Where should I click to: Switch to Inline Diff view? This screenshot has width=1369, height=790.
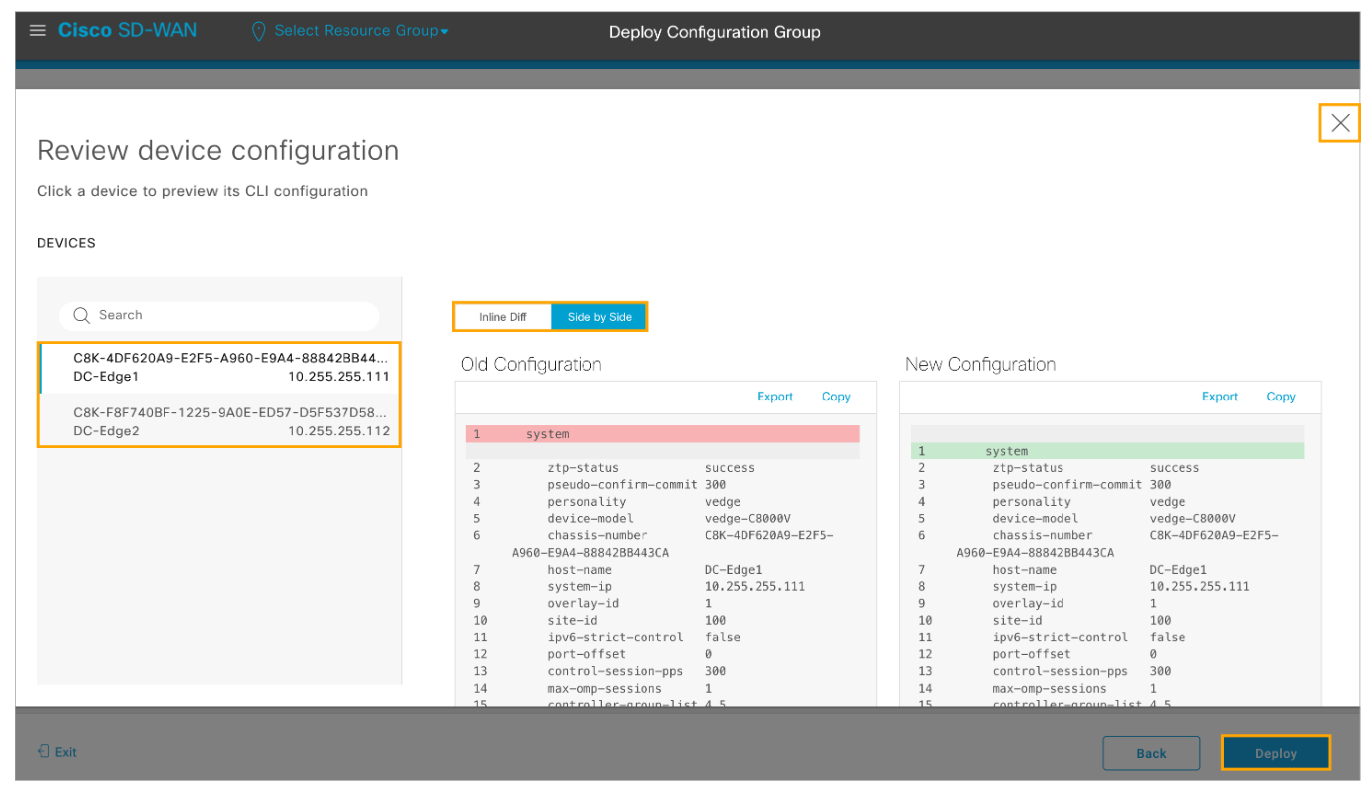pyautogui.click(x=502, y=317)
